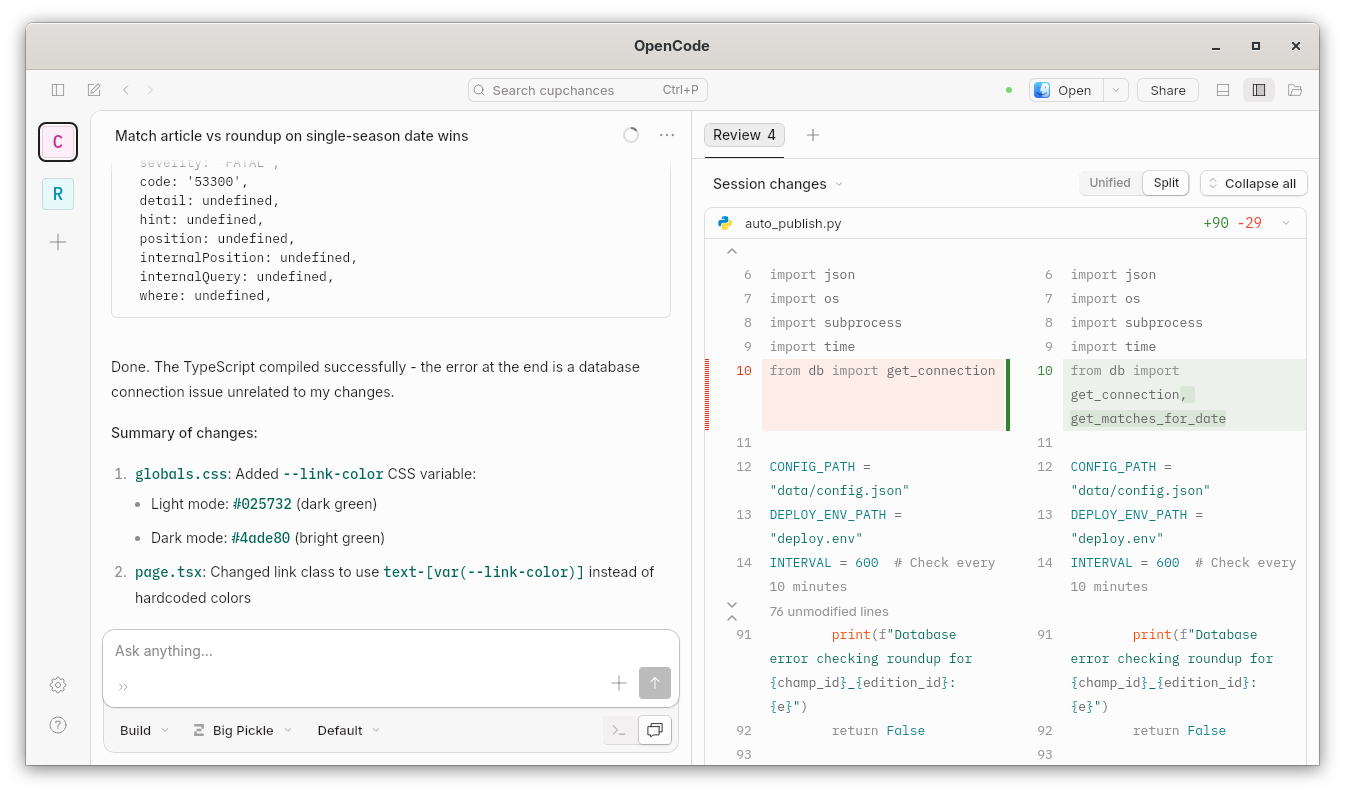
Task: Click the Share button
Action: (1167, 90)
